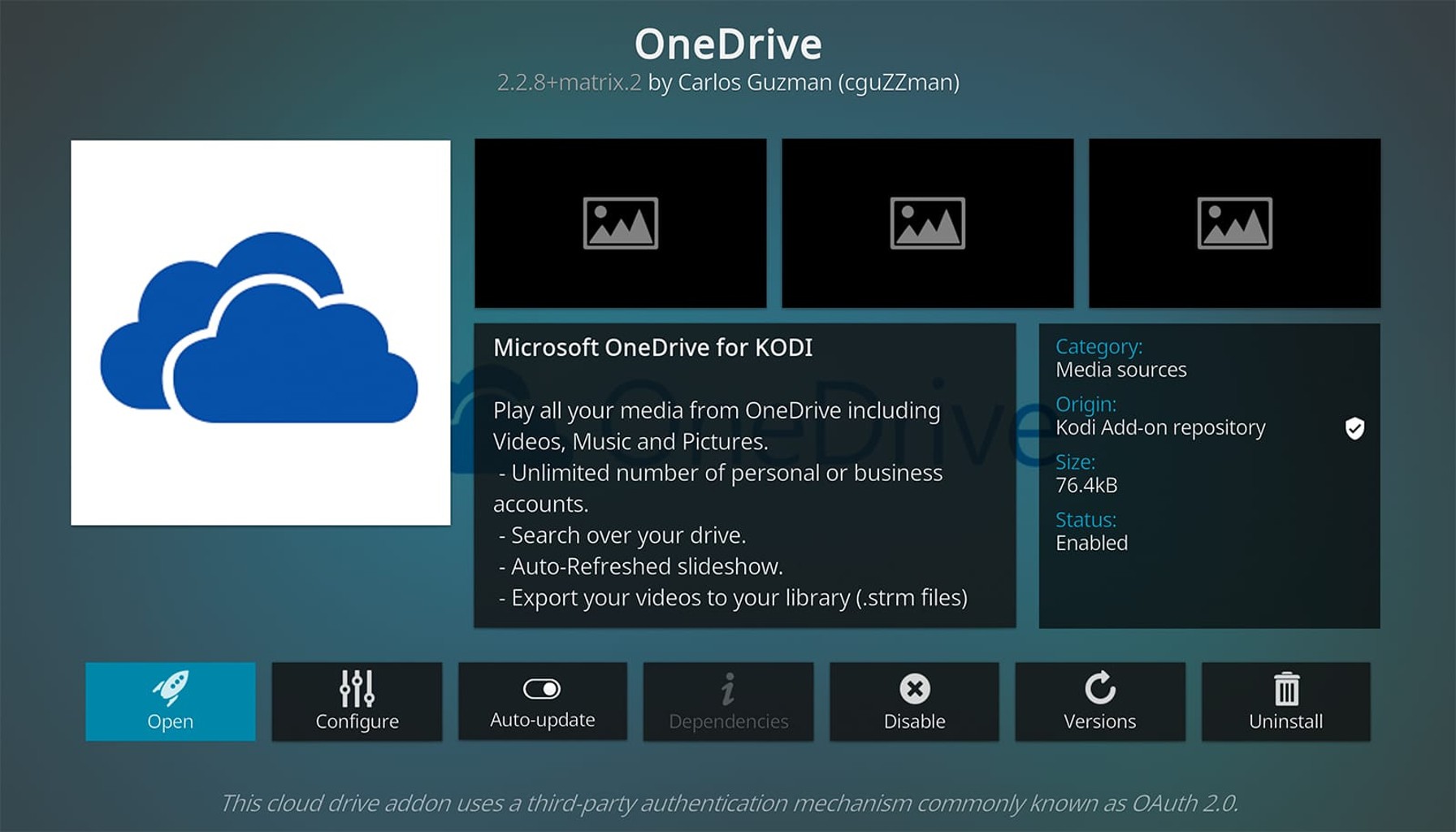Click the refresh arrow icon above Versions
Screen dimensions: 1456x832
(1100, 687)
